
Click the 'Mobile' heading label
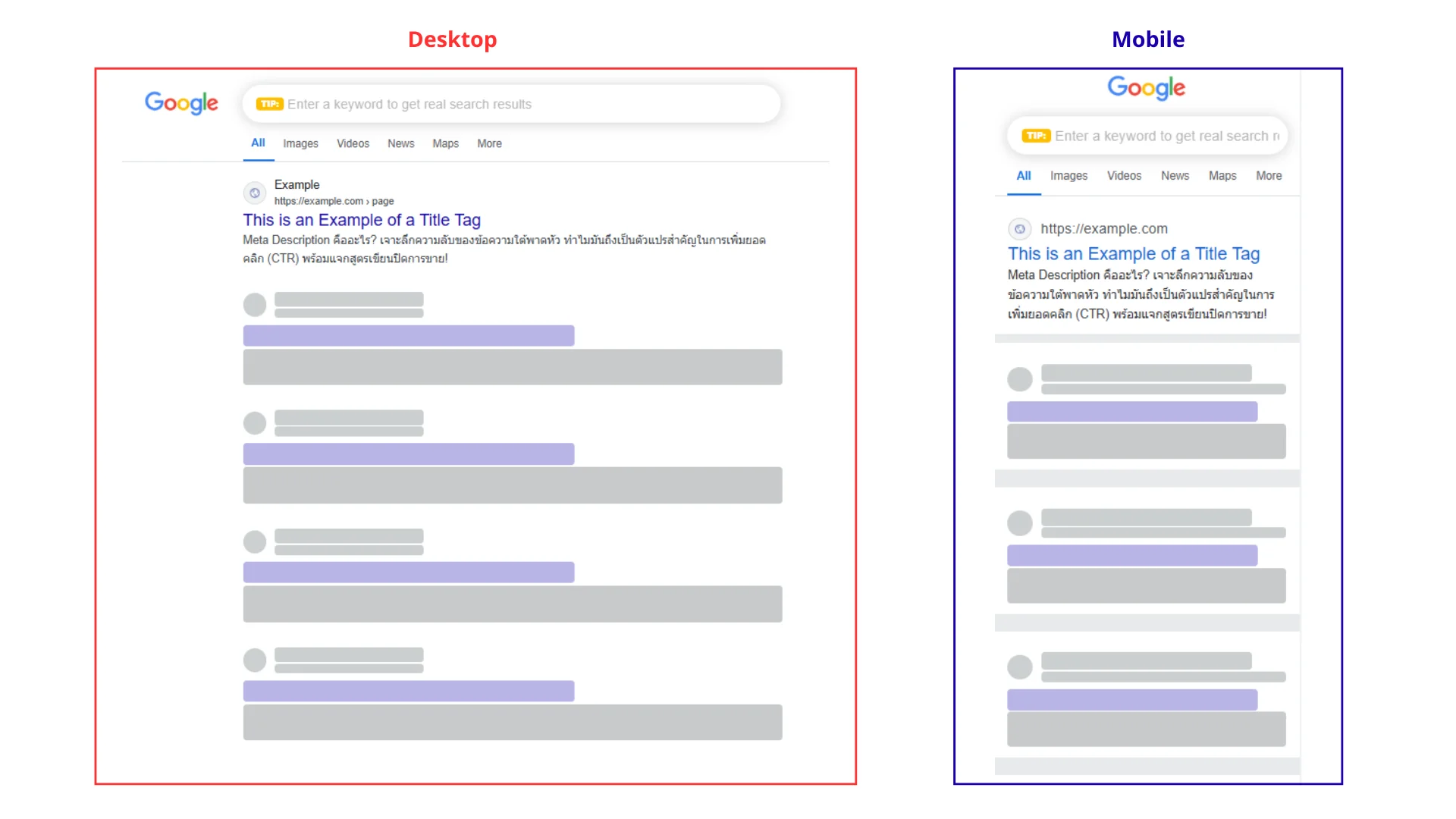pyautogui.click(x=1148, y=39)
